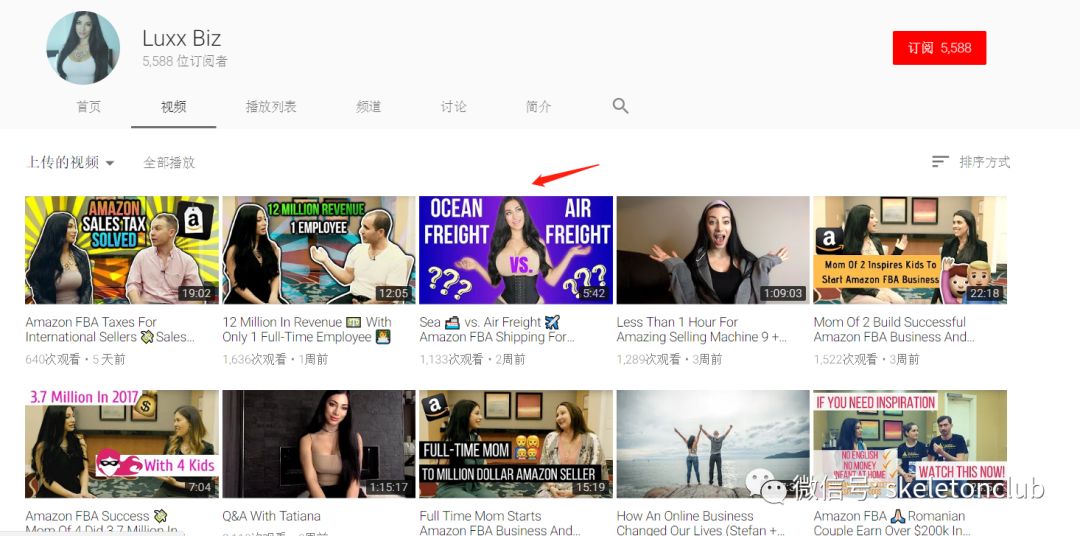
Task: Go to the 频道 tab
Action: coord(368,107)
